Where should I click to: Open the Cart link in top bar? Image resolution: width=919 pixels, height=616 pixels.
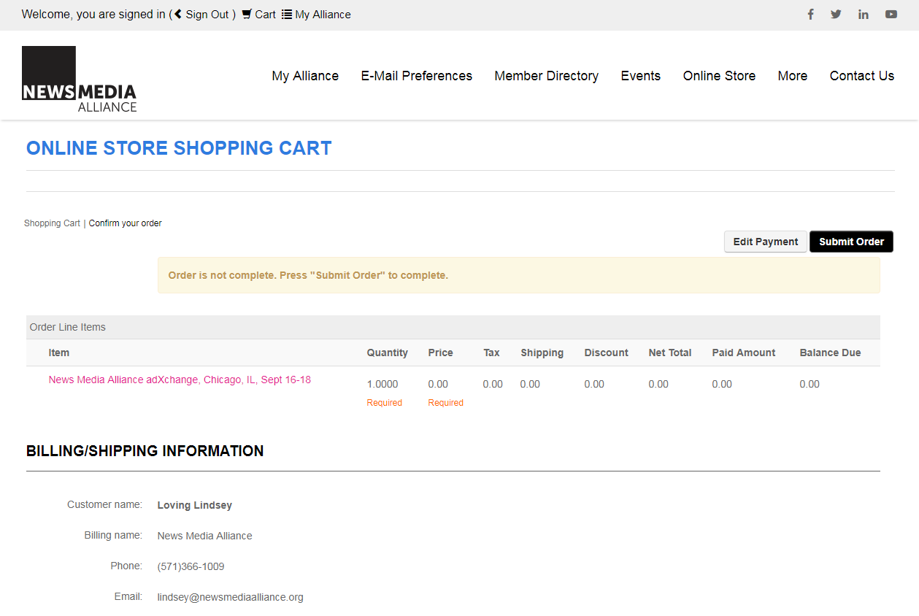(265, 15)
